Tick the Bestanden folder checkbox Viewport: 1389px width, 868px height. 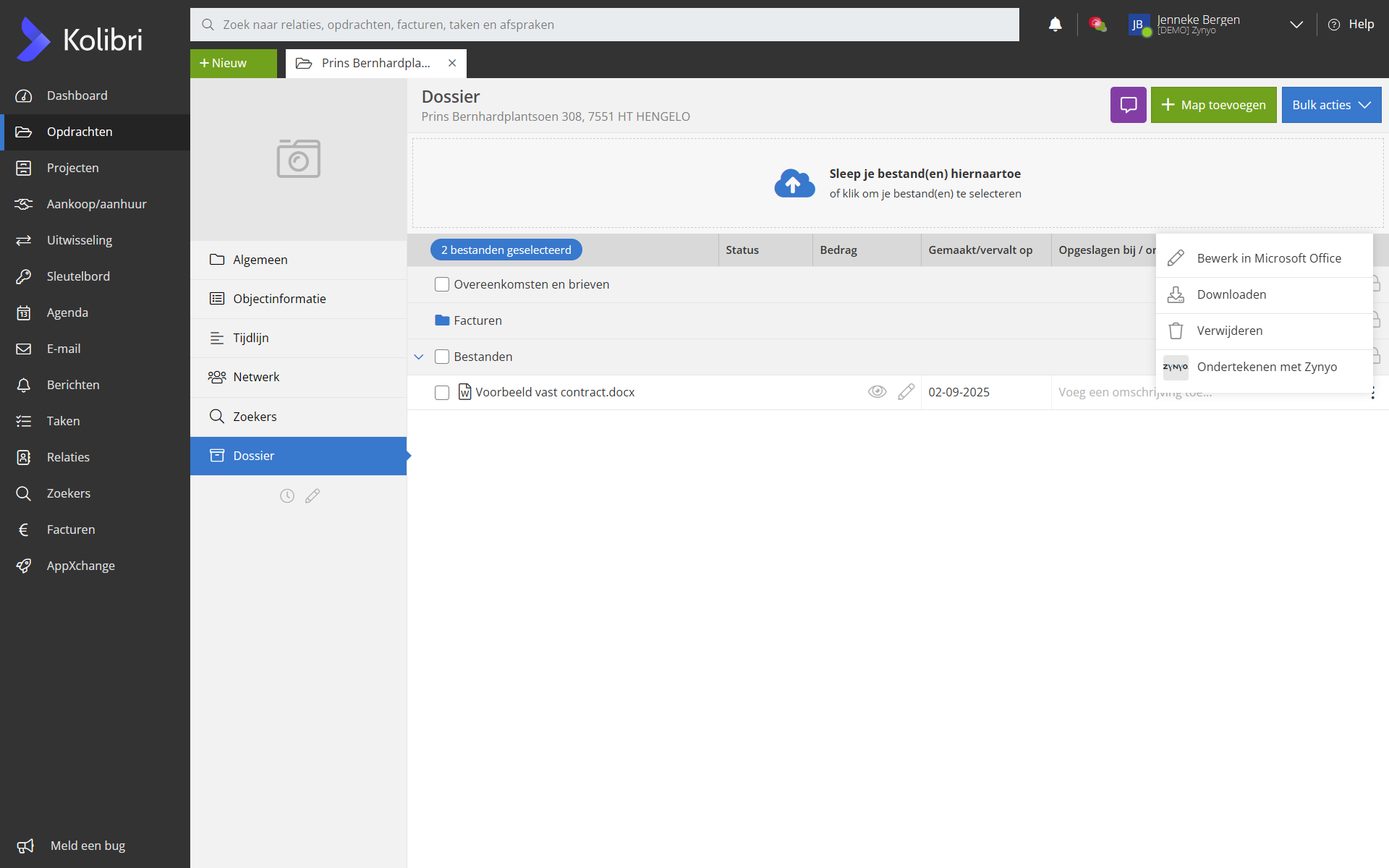(442, 357)
